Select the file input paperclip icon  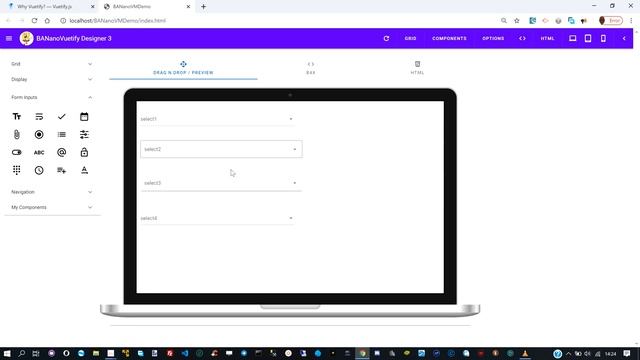(17, 134)
